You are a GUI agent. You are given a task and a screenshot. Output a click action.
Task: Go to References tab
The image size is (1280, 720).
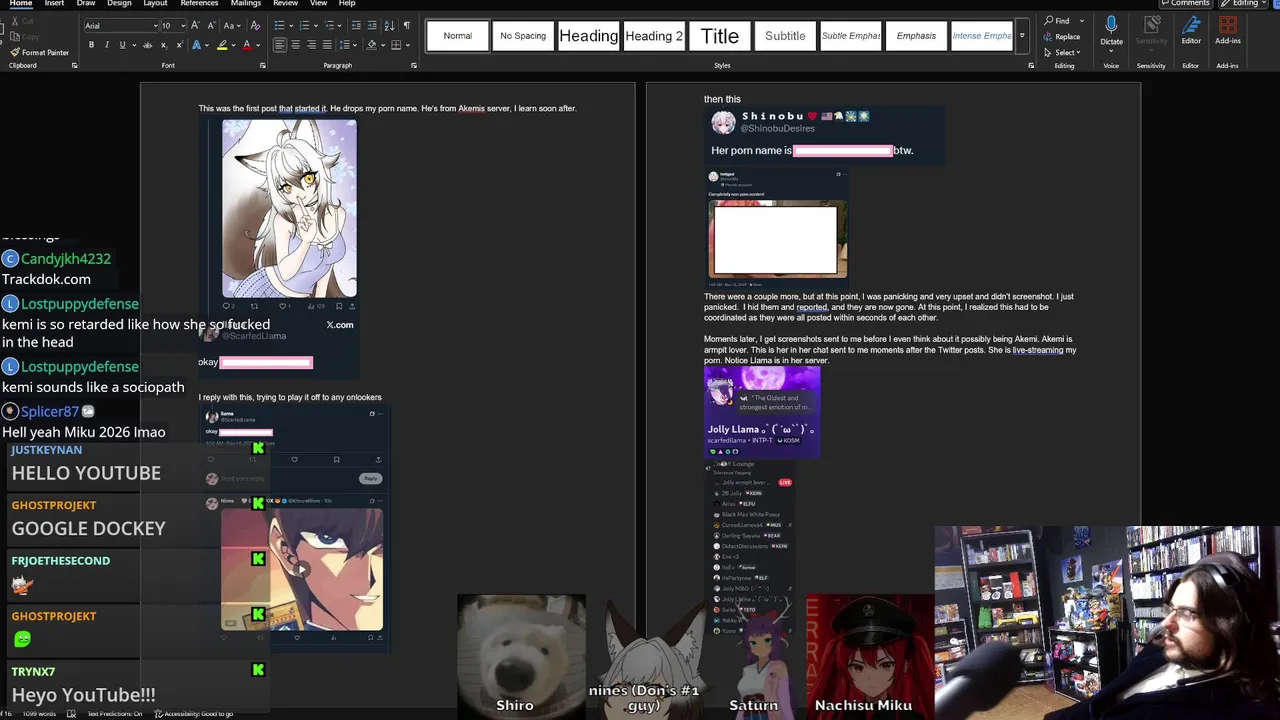pos(199,3)
